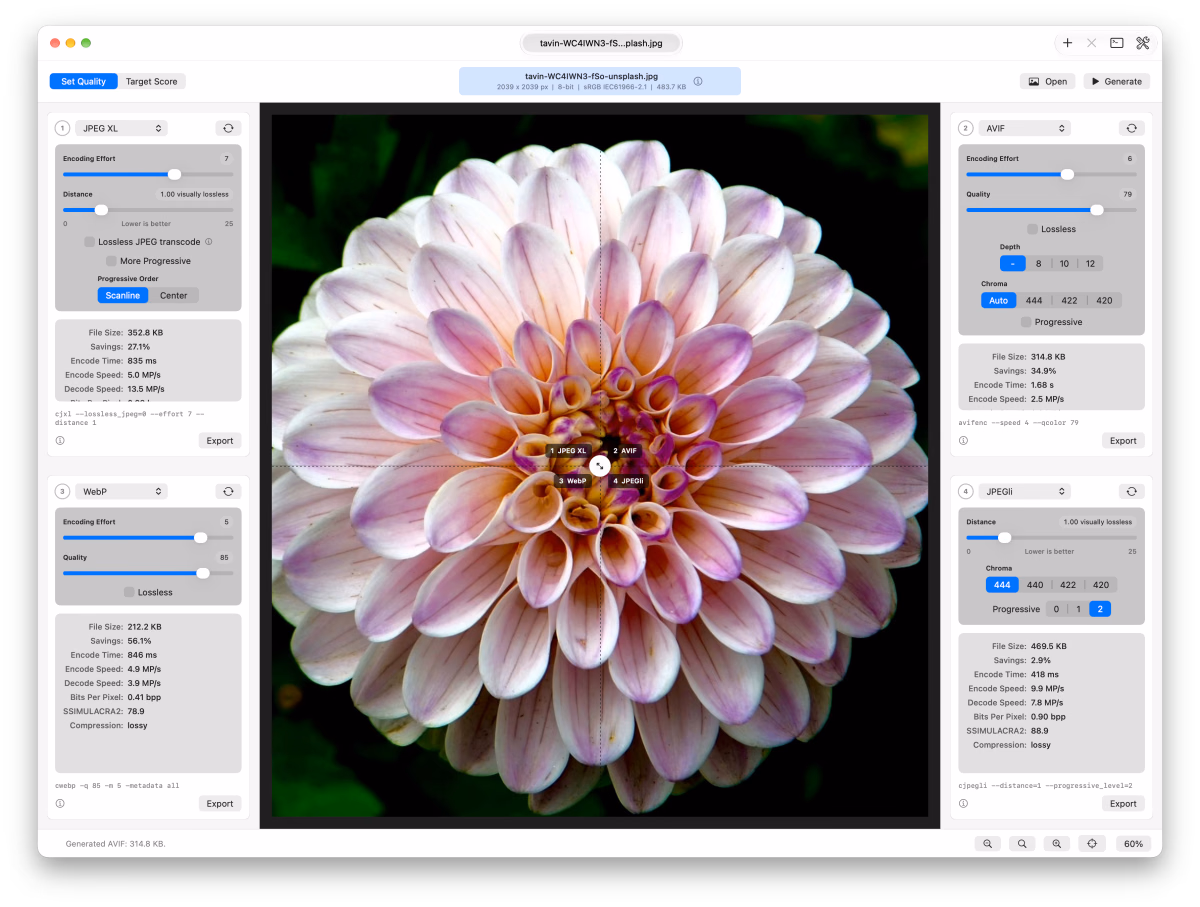The height and width of the screenshot is (907, 1200).
Task: Click the zoom in magnifier icon
Action: tap(1056, 844)
